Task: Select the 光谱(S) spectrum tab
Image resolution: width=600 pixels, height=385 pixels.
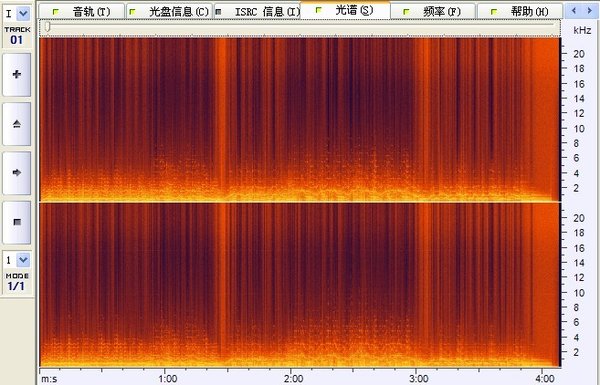Action: click(345, 10)
